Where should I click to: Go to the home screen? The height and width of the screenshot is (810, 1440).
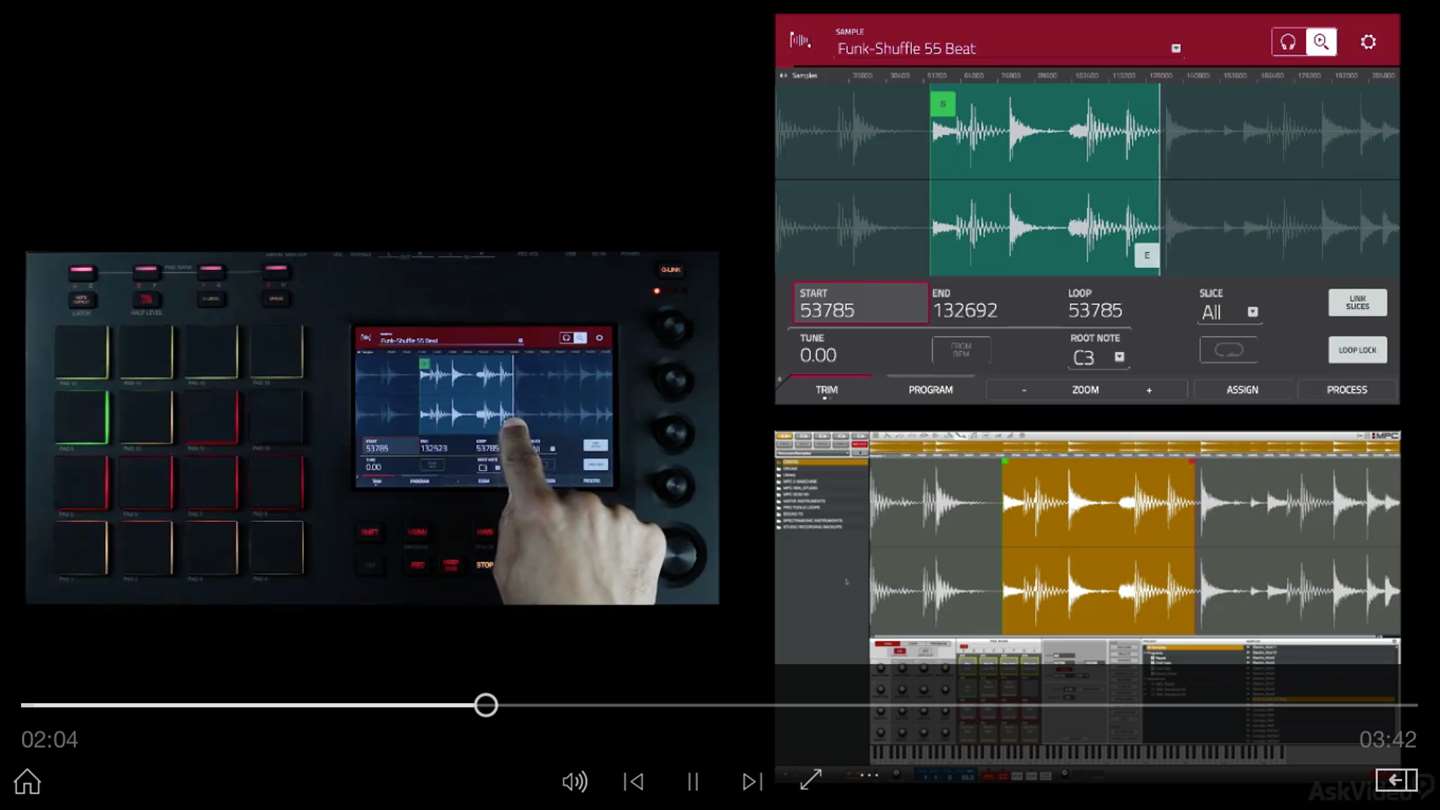point(27,781)
